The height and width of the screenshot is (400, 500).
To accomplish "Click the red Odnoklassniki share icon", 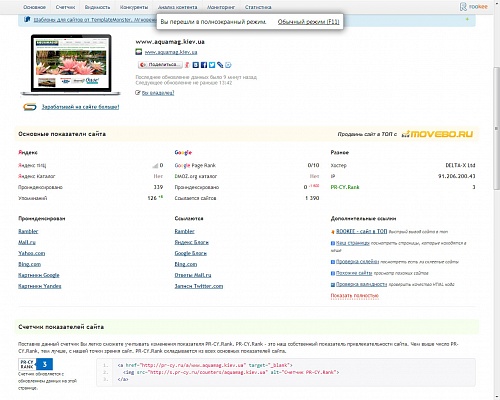I will click(188, 65).
